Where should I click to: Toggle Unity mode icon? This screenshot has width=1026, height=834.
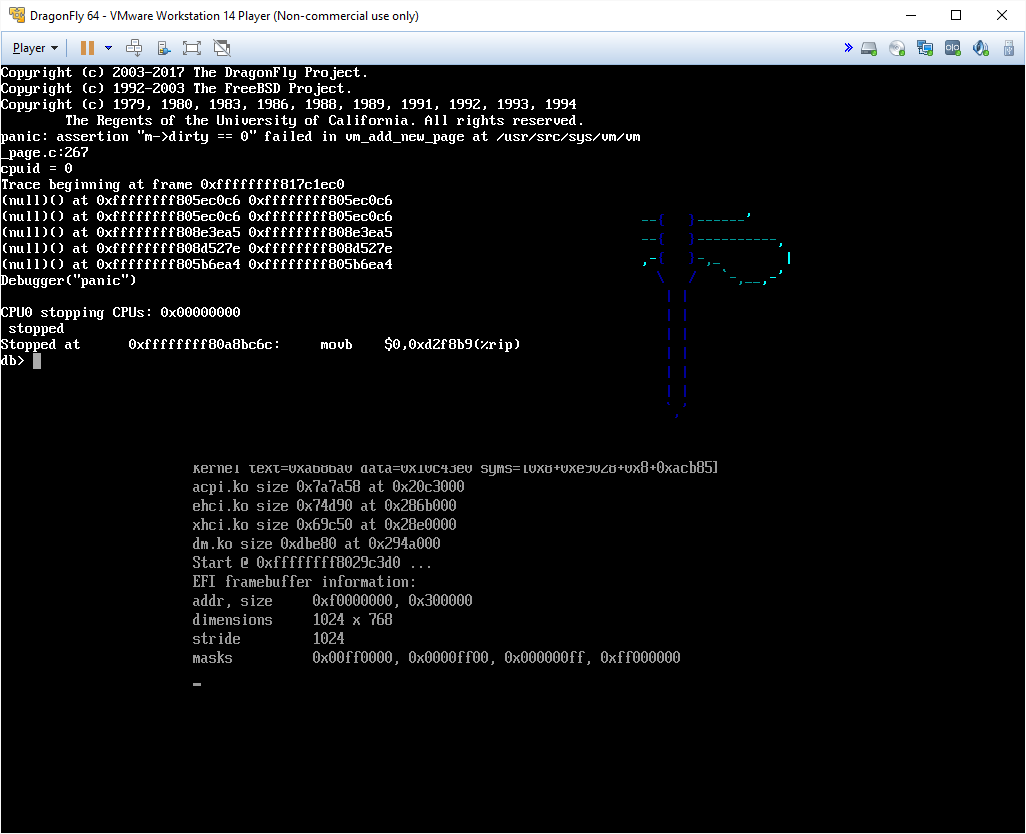tap(222, 48)
